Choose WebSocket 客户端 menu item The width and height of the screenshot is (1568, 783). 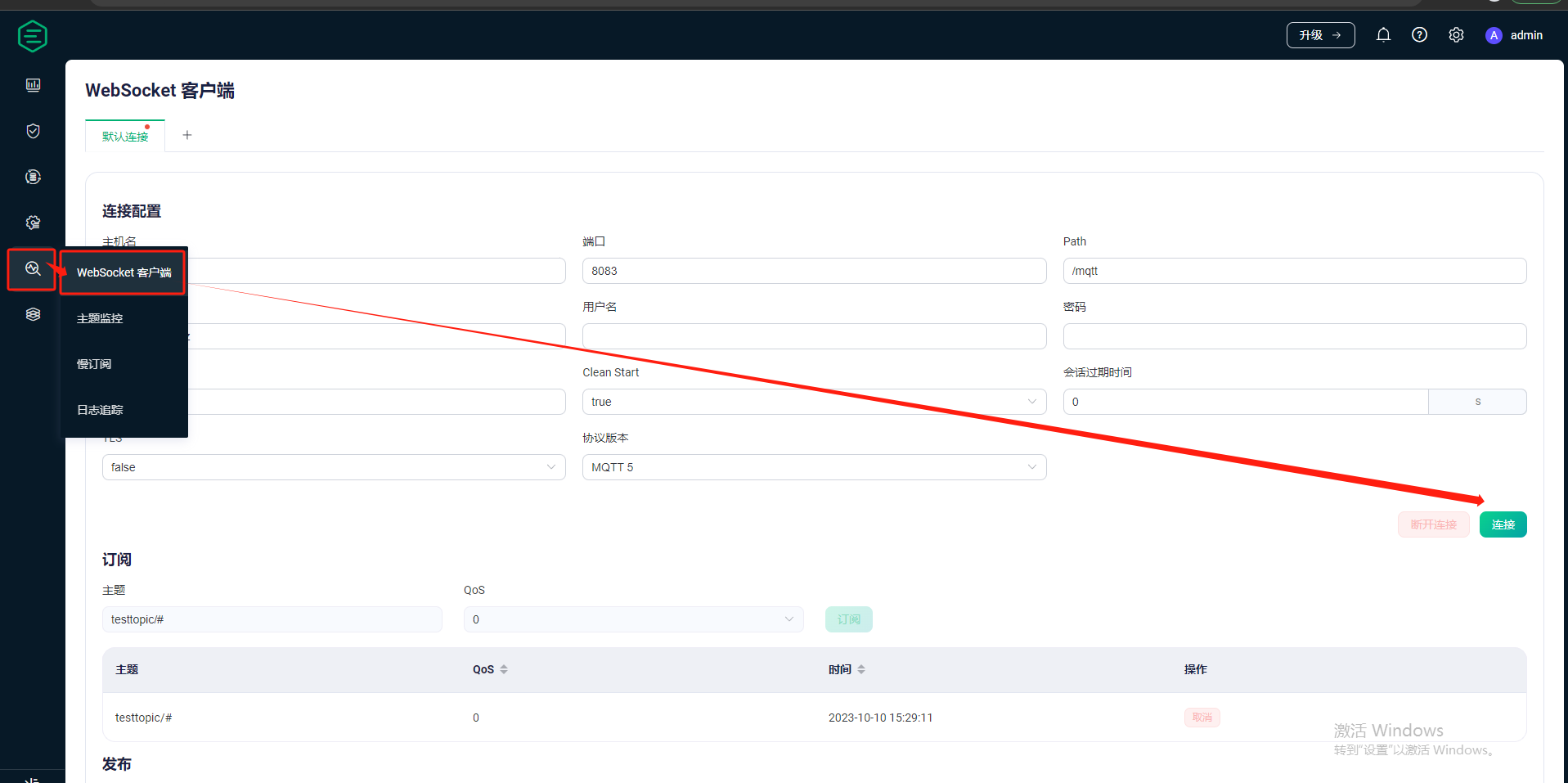pyautogui.click(x=124, y=272)
